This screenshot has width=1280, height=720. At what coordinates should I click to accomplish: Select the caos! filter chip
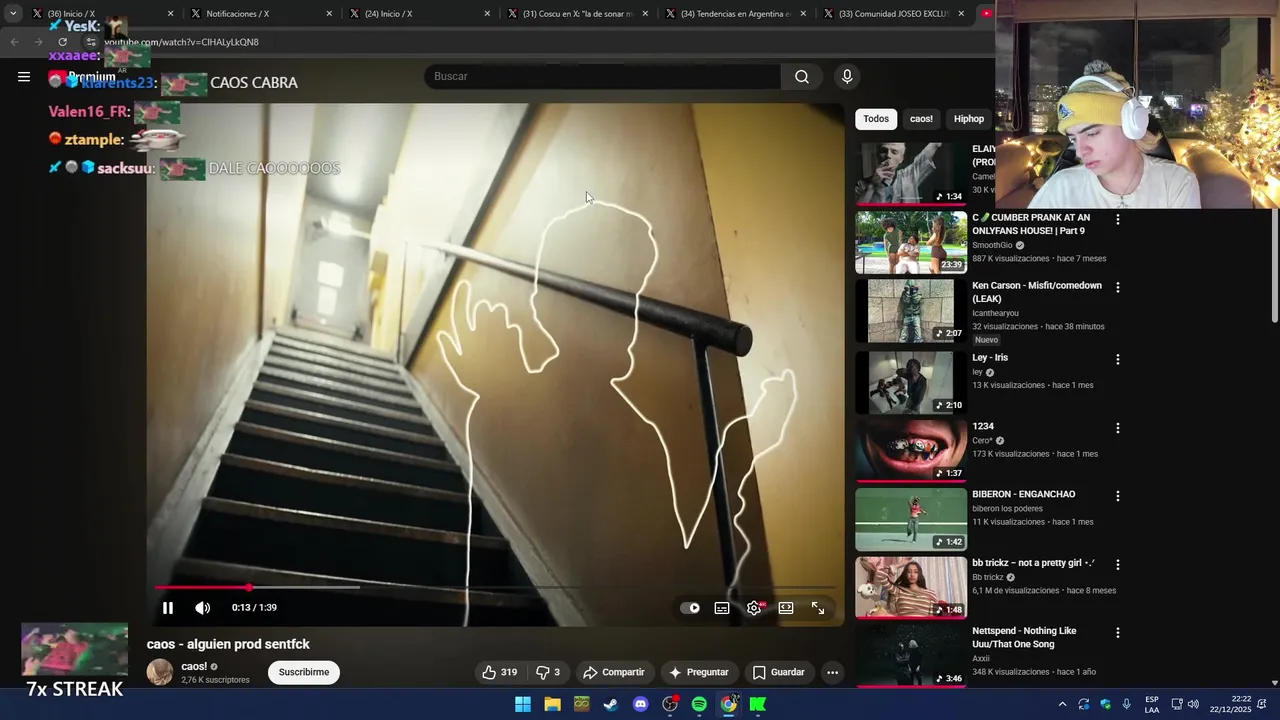click(921, 119)
